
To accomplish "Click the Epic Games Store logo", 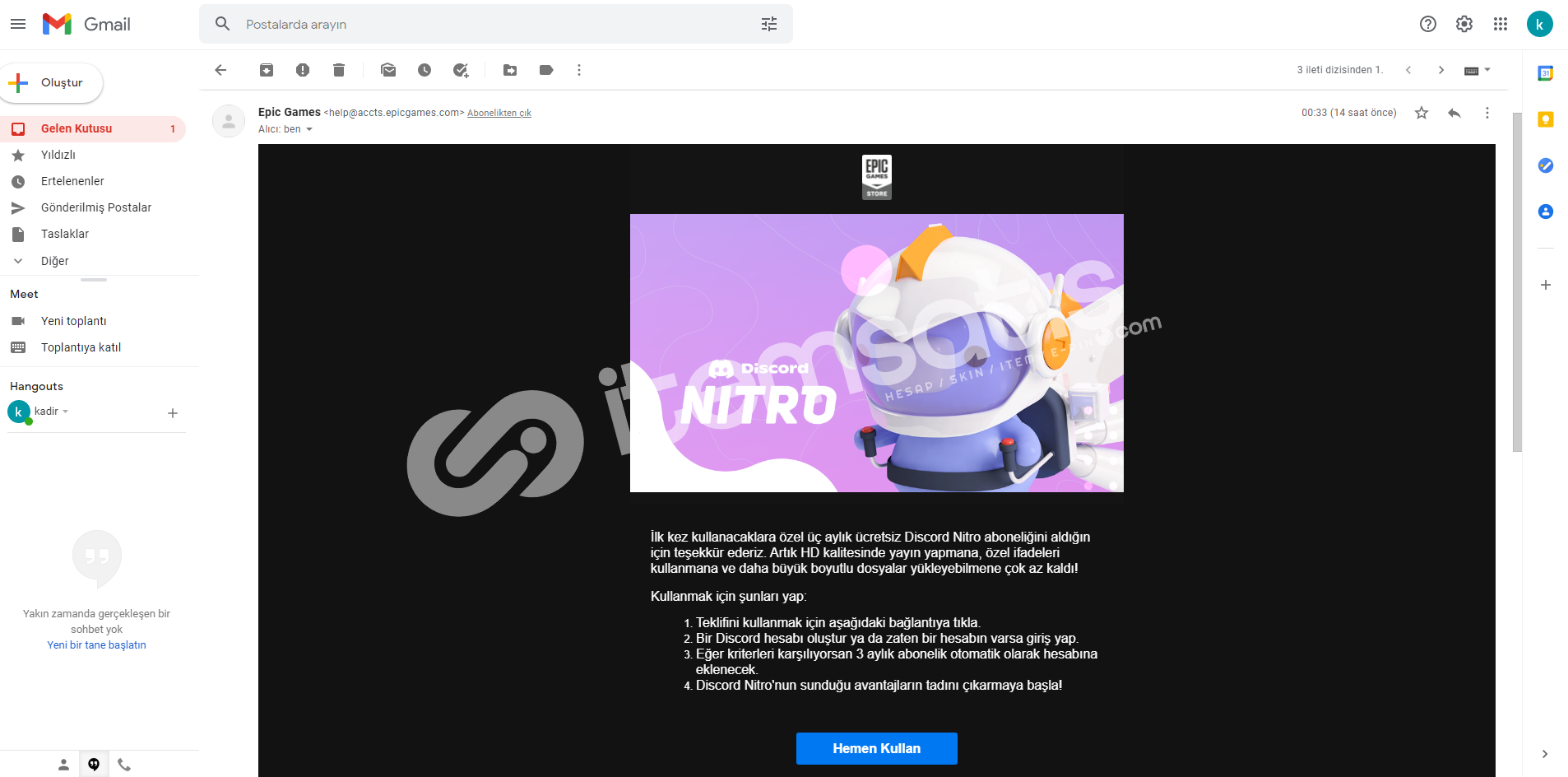I will [877, 177].
